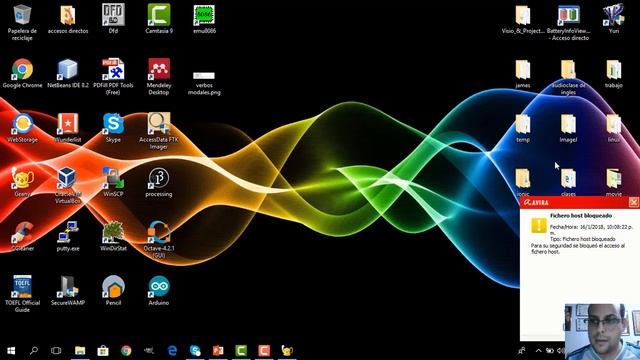Open the WebStorage desktop icon
640x360 pixels.
[22, 128]
